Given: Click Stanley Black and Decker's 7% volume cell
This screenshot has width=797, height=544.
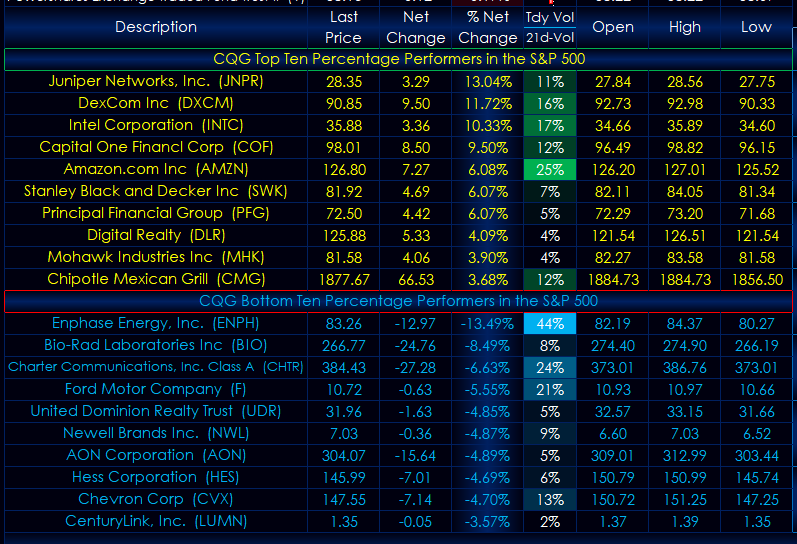Looking at the screenshot, I should (550, 191).
